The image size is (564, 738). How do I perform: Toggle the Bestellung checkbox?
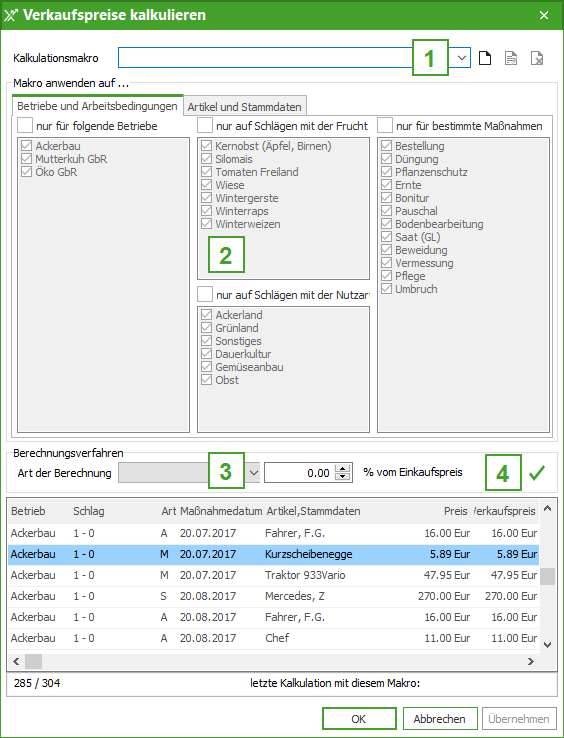coord(386,145)
